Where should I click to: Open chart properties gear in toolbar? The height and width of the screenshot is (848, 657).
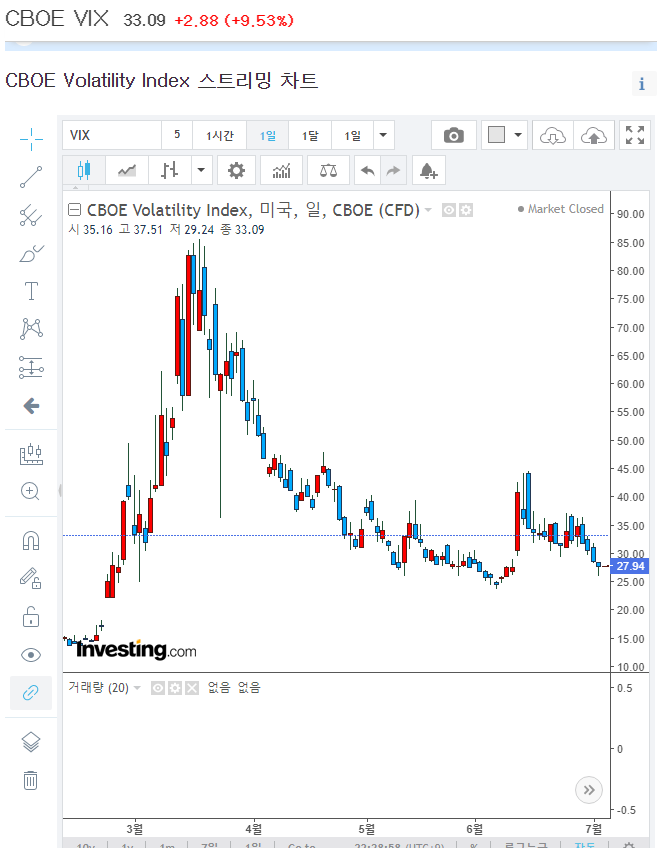tap(236, 170)
